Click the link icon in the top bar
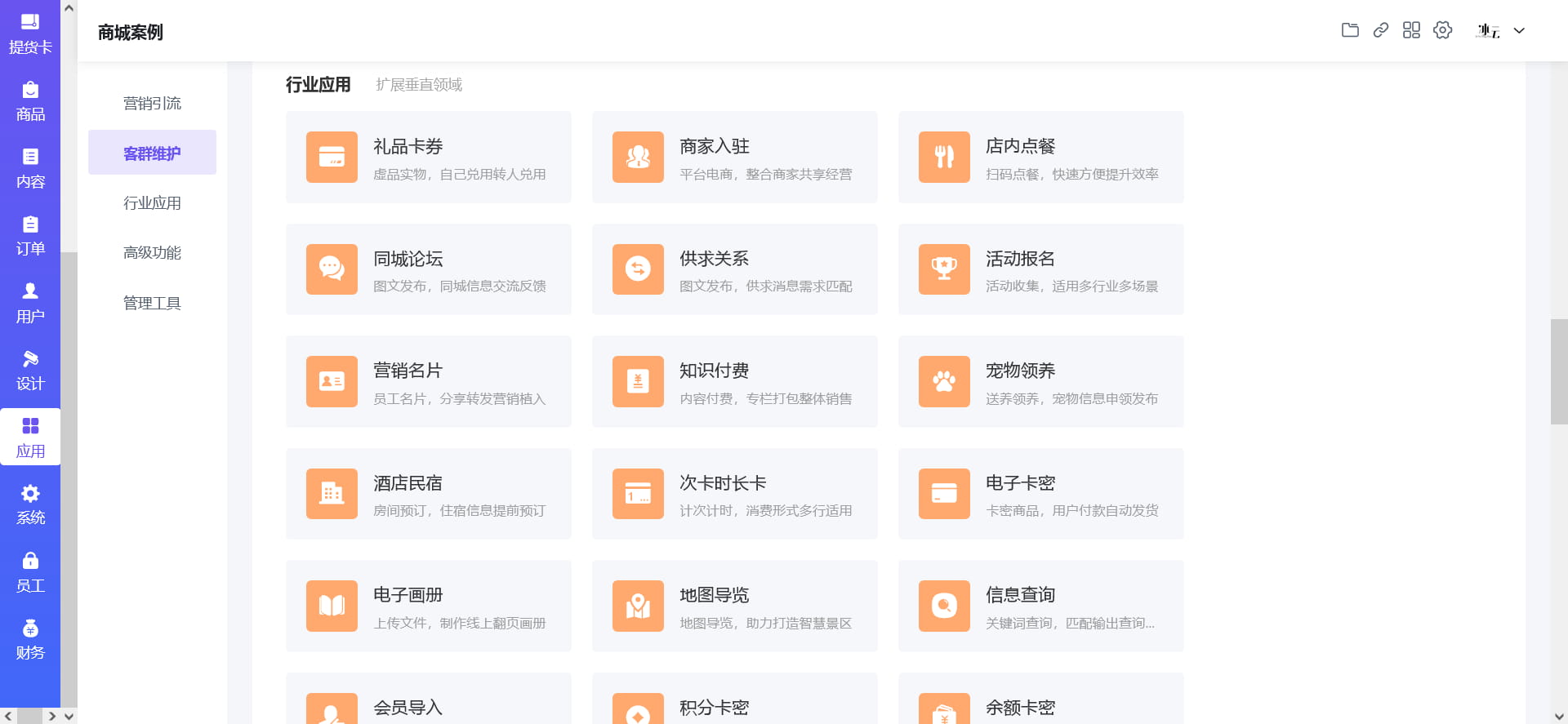The image size is (1568, 724). point(1381,30)
